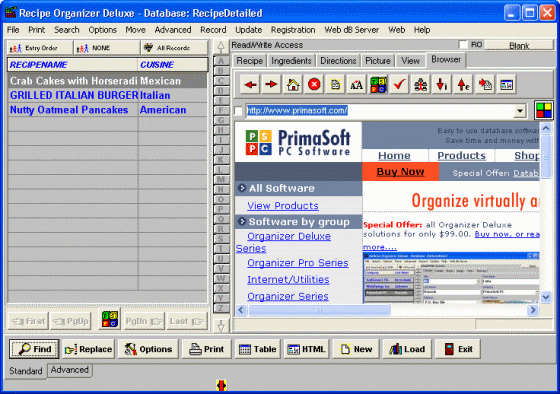Click the refresh page document icon
Viewport: 560px width, 394px height.
pos(335,85)
